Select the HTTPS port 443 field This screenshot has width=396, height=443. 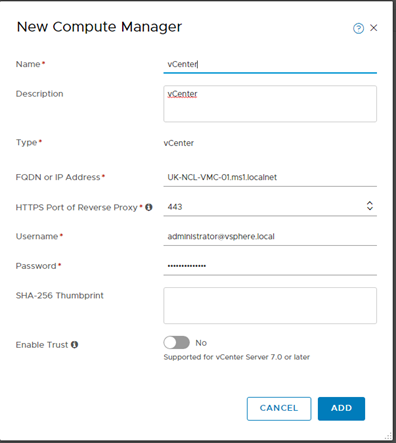click(x=265, y=207)
